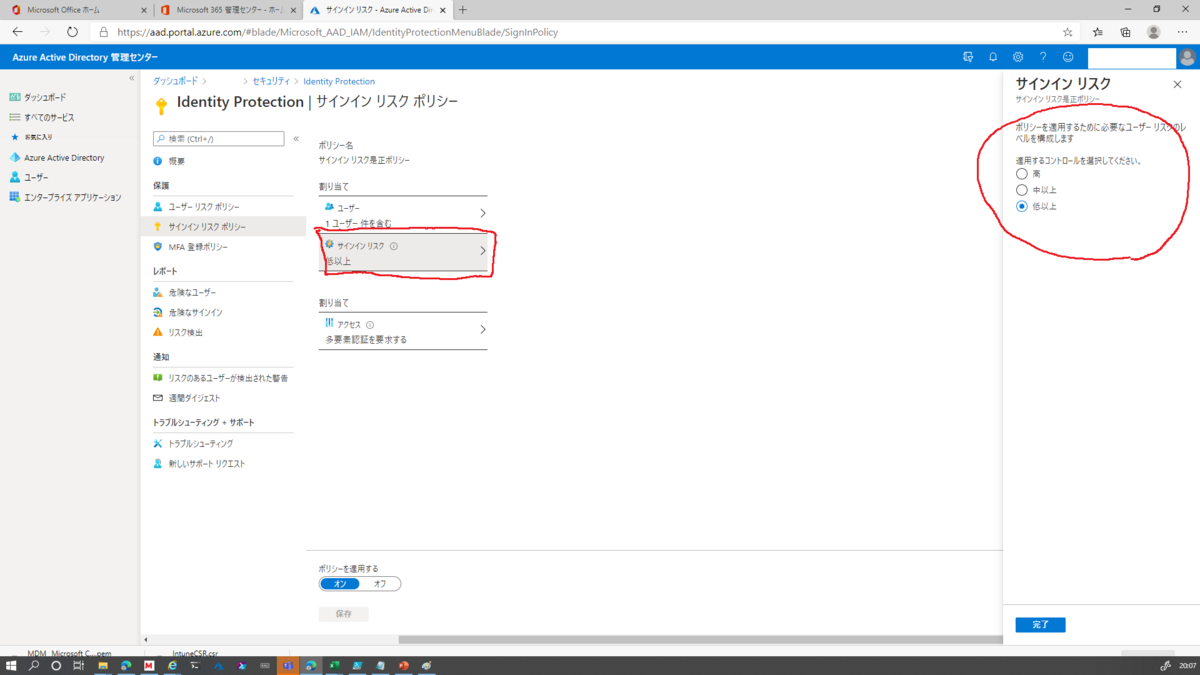Viewport: 1200px width, 675px height.
Task: Open Task View on the taskbar
Action: [78, 665]
